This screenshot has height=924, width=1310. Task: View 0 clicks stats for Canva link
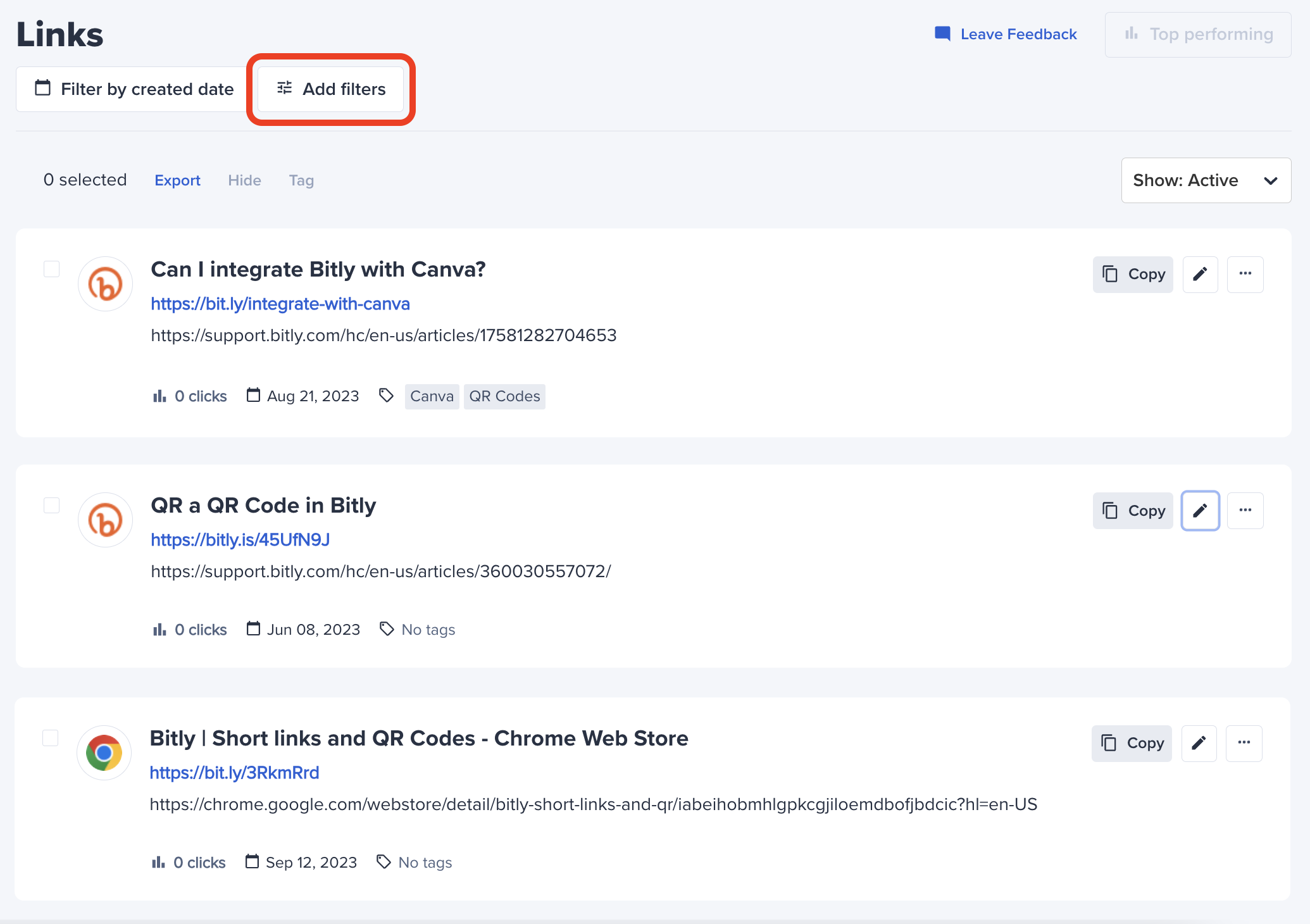click(x=189, y=396)
